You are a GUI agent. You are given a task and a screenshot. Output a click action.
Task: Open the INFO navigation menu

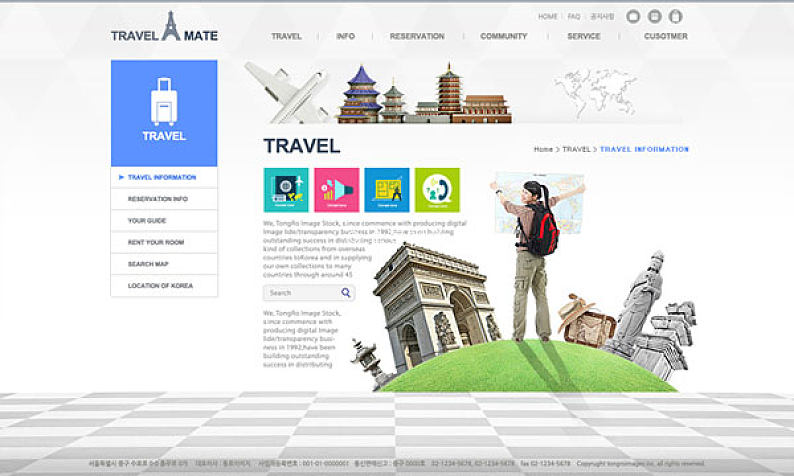coord(345,36)
